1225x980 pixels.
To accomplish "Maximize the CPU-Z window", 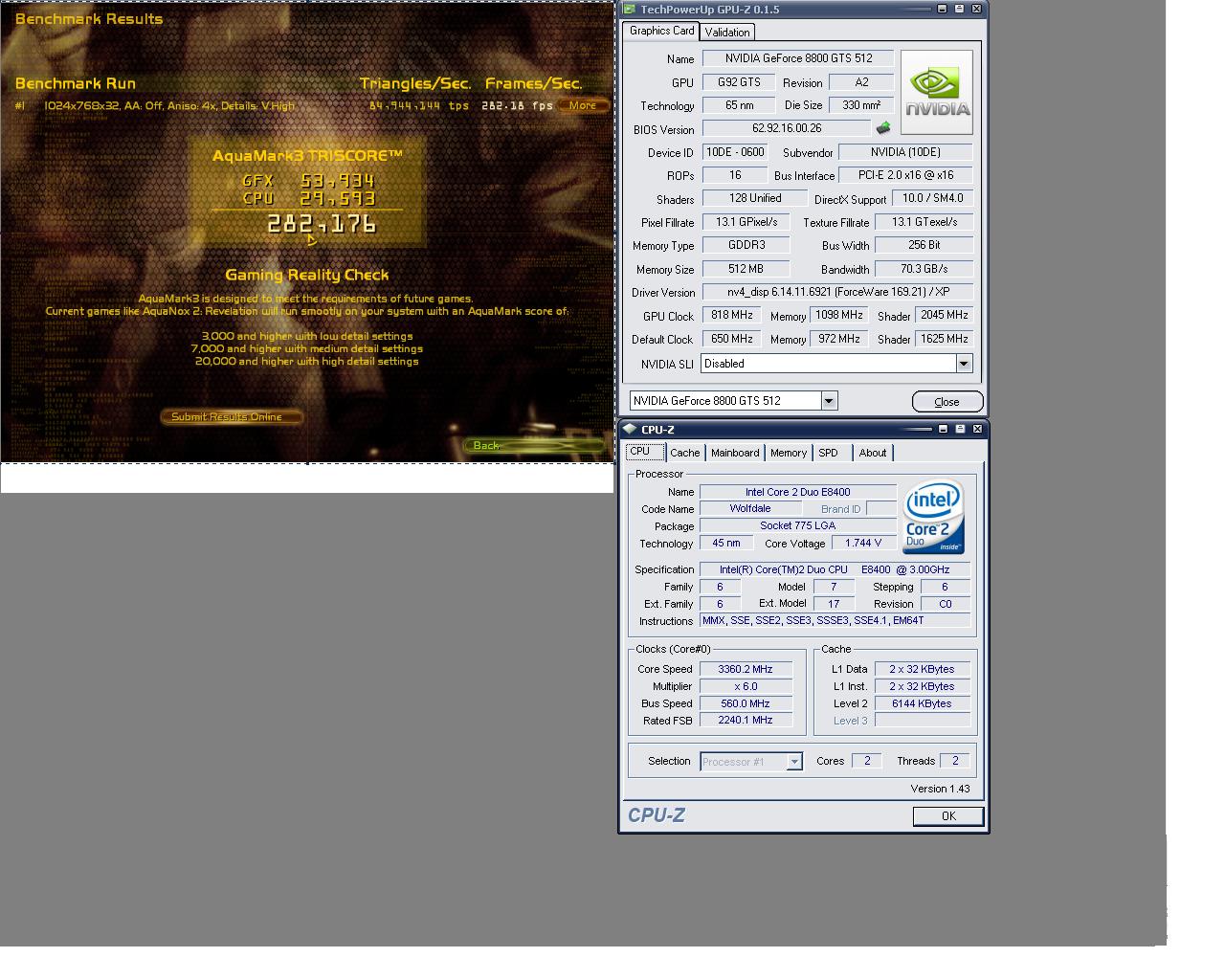I will point(960,429).
